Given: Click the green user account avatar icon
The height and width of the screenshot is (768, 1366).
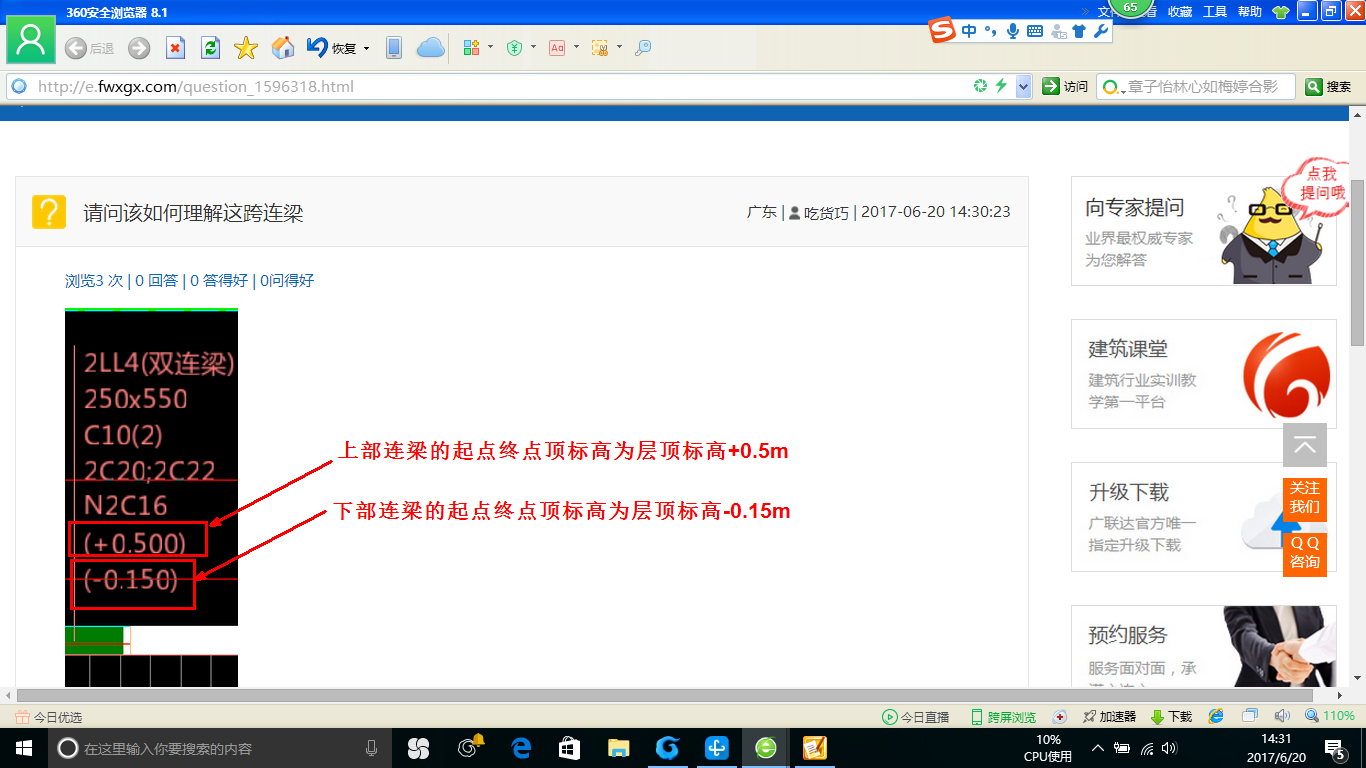Looking at the screenshot, I should (x=31, y=39).
